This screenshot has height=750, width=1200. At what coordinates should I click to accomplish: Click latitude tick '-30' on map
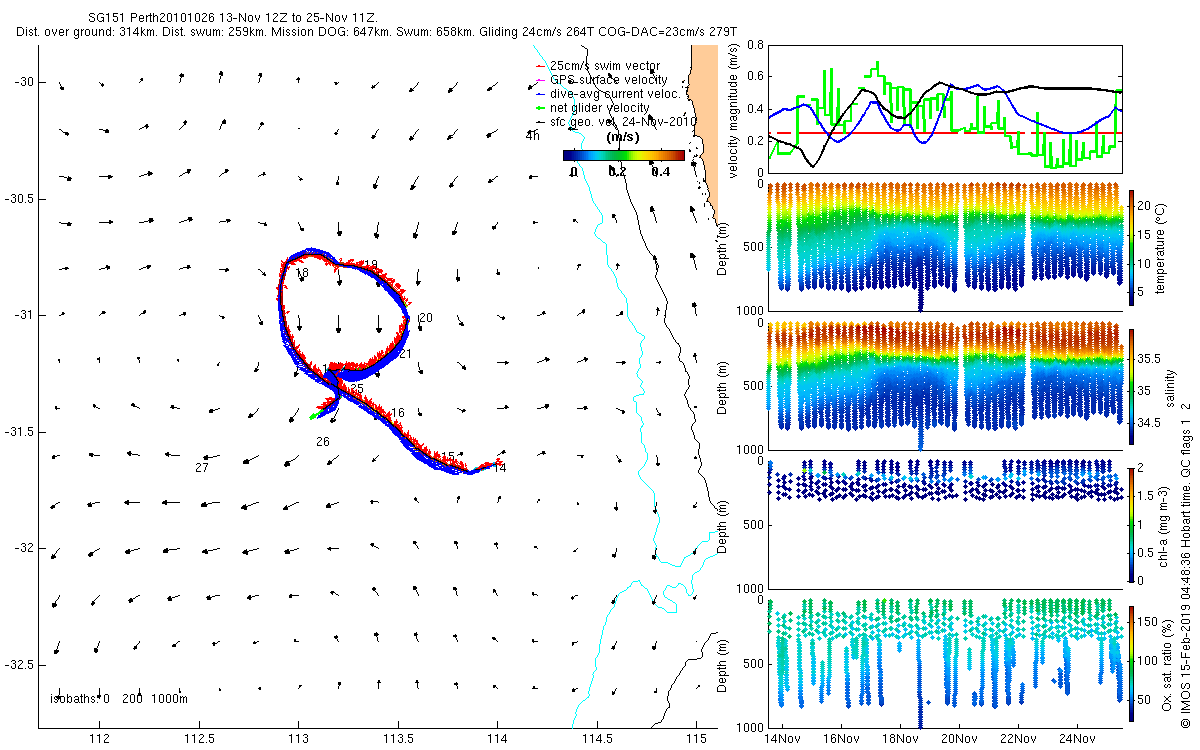pyautogui.click(x=24, y=82)
